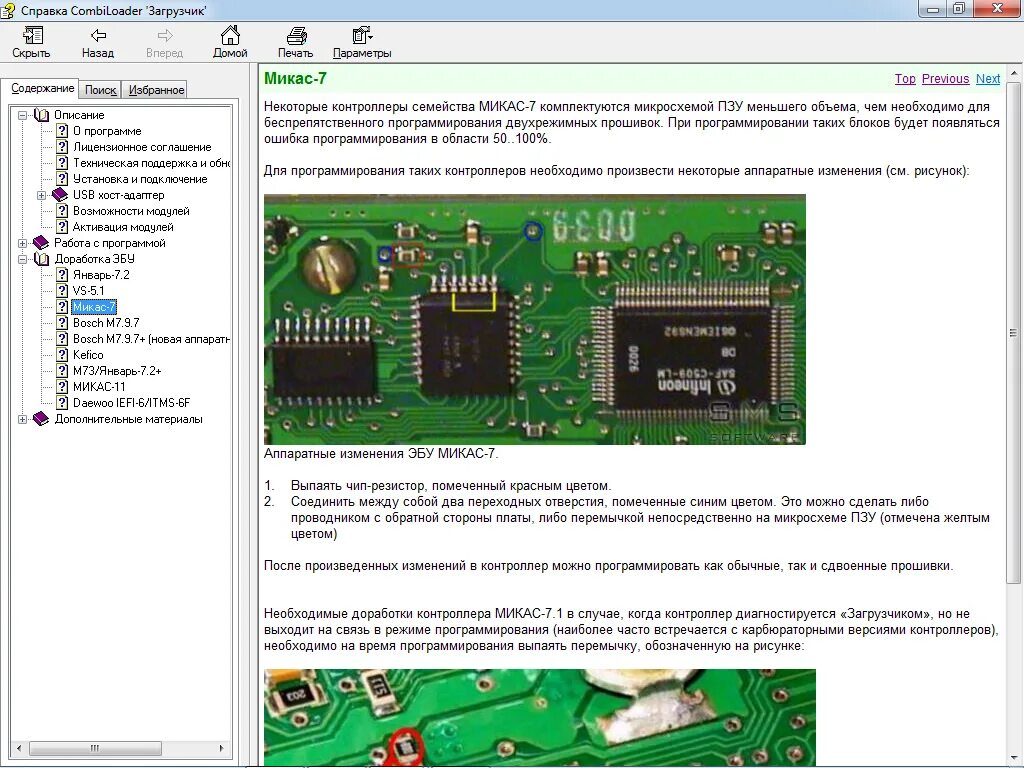
Task: Print the page with the Печать icon
Action: (x=296, y=35)
